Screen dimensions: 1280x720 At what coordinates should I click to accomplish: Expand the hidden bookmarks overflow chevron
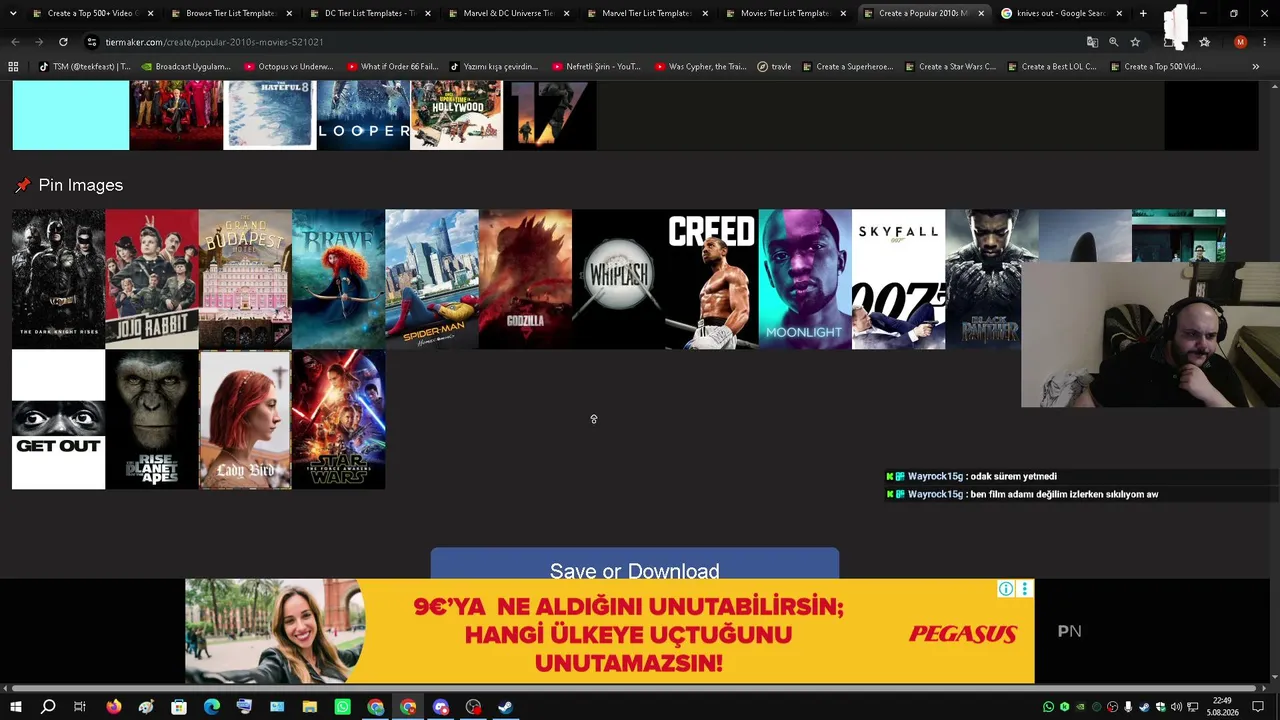click(x=1255, y=67)
